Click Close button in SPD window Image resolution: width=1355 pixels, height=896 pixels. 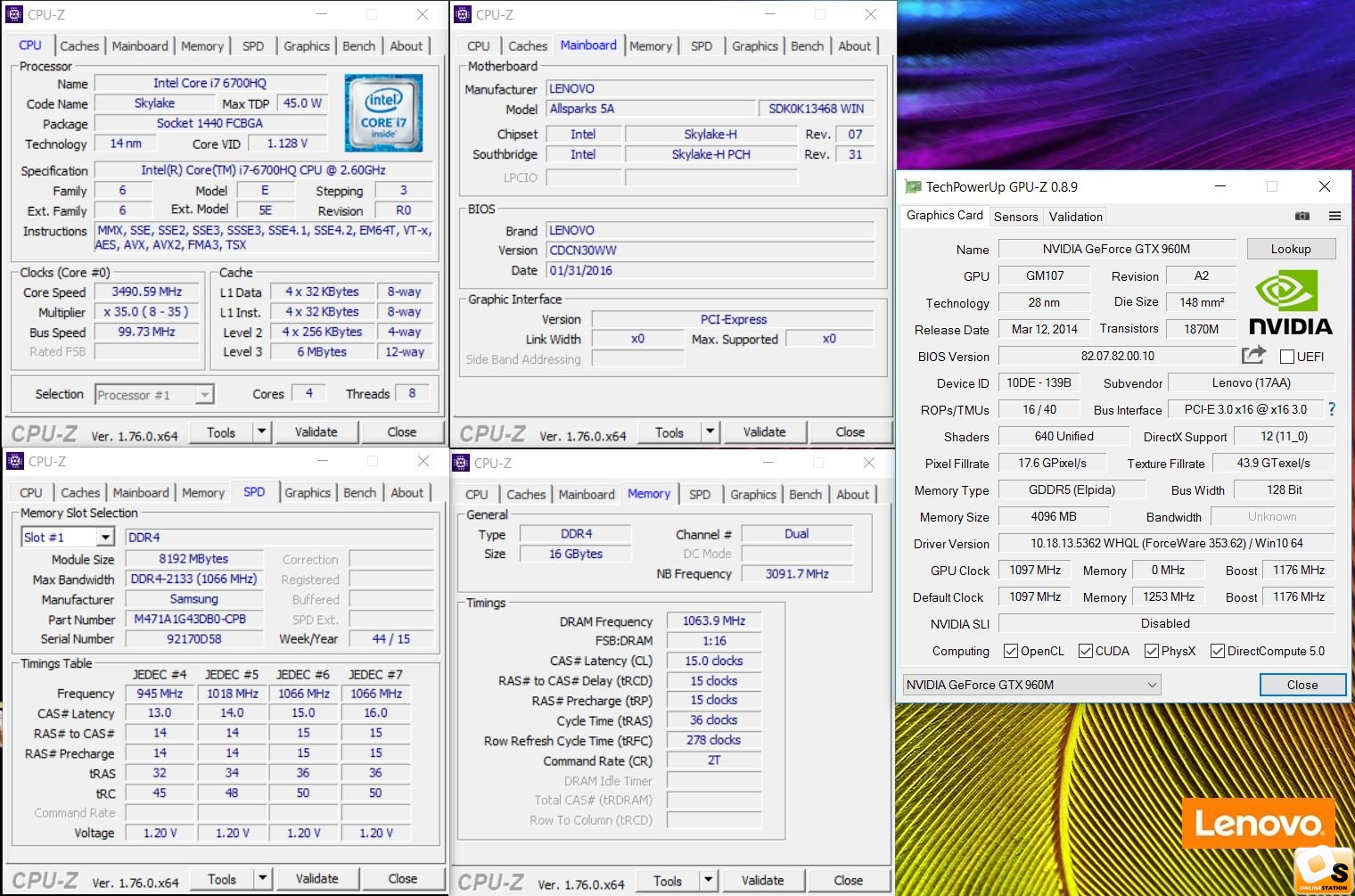(x=403, y=878)
